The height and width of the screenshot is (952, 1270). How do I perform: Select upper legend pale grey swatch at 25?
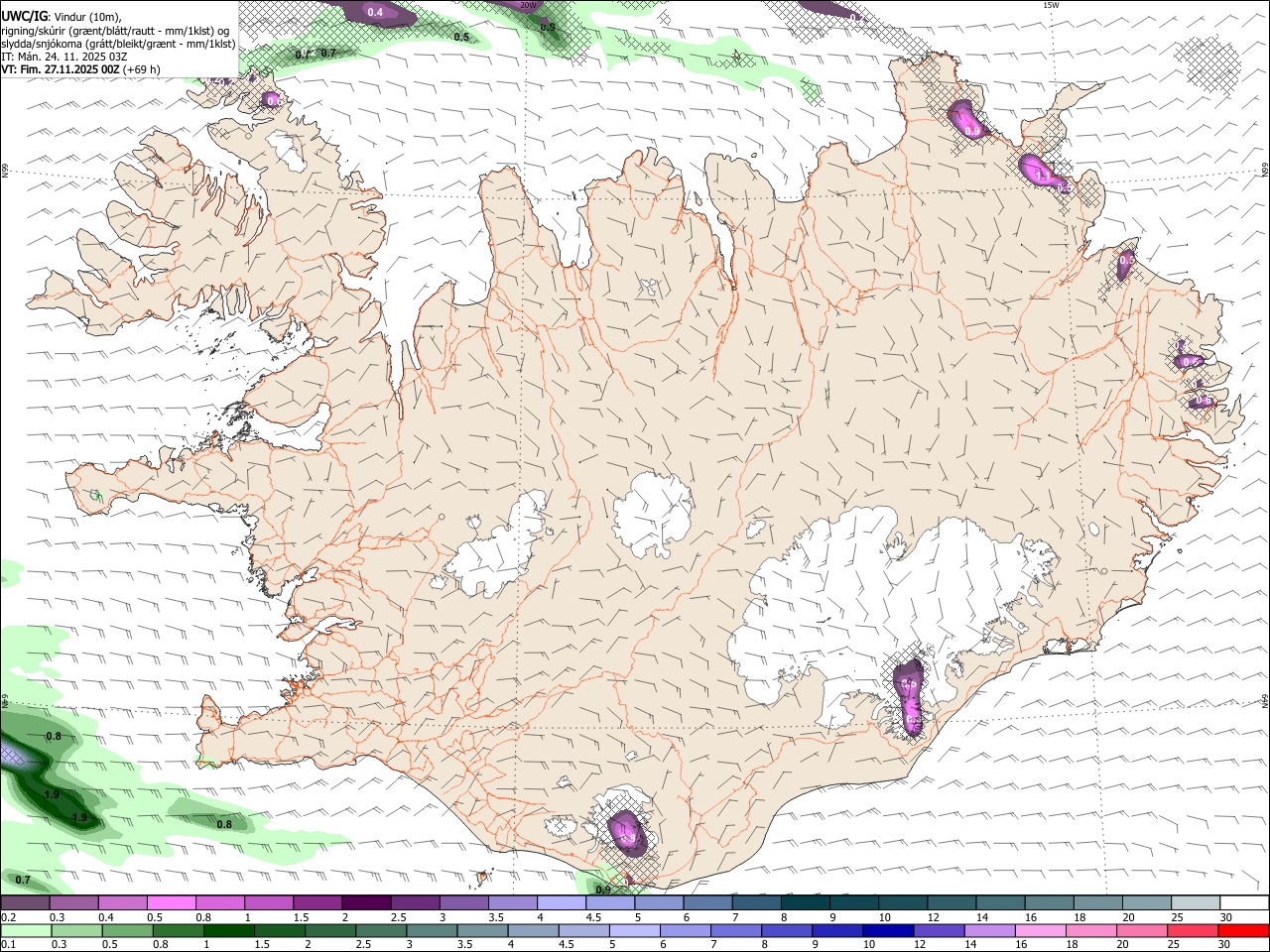[x=1196, y=903]
